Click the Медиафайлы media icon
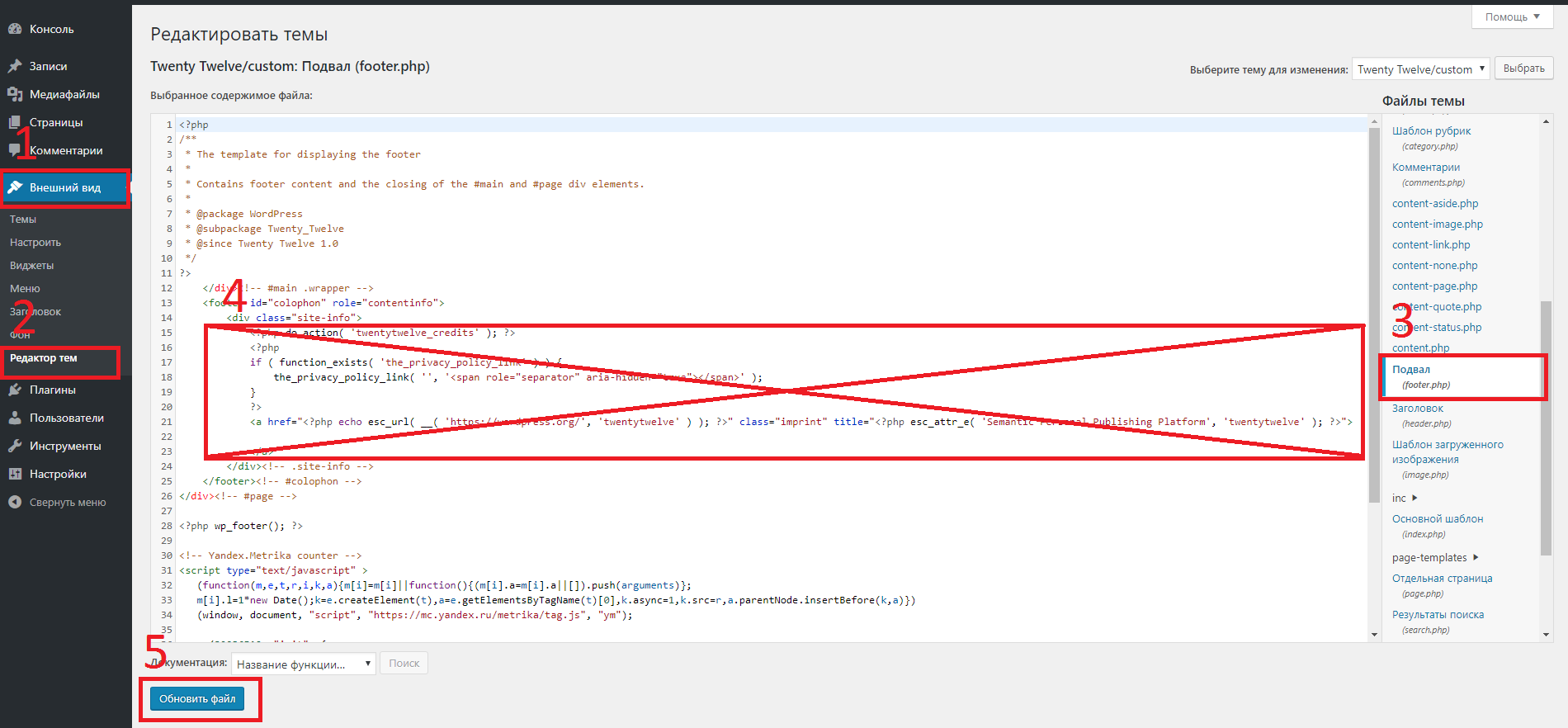 (x=15, y=94)
